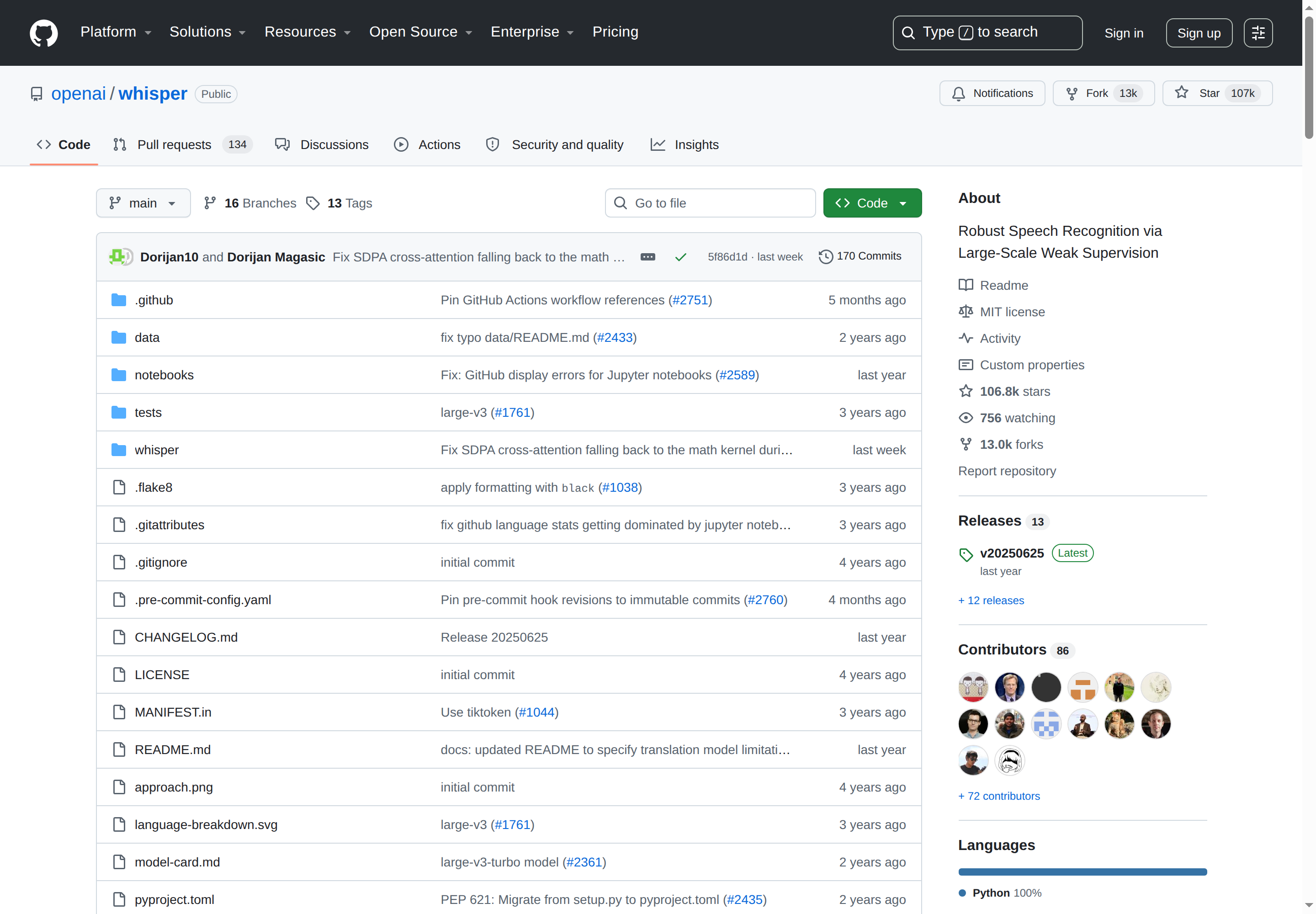This screenshot has width=1316, height=914.
Task: Click the green check status icon
Action: [680, 257]
